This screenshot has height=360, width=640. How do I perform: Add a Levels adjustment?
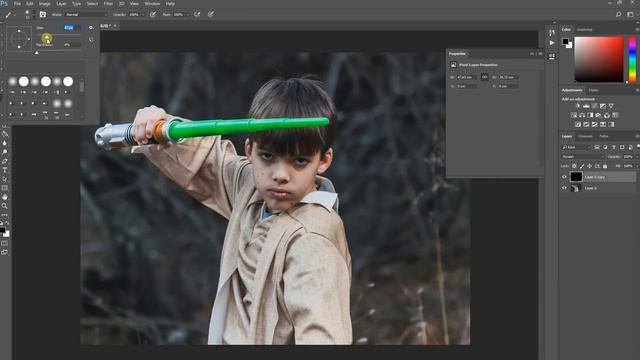click(586, 106)
